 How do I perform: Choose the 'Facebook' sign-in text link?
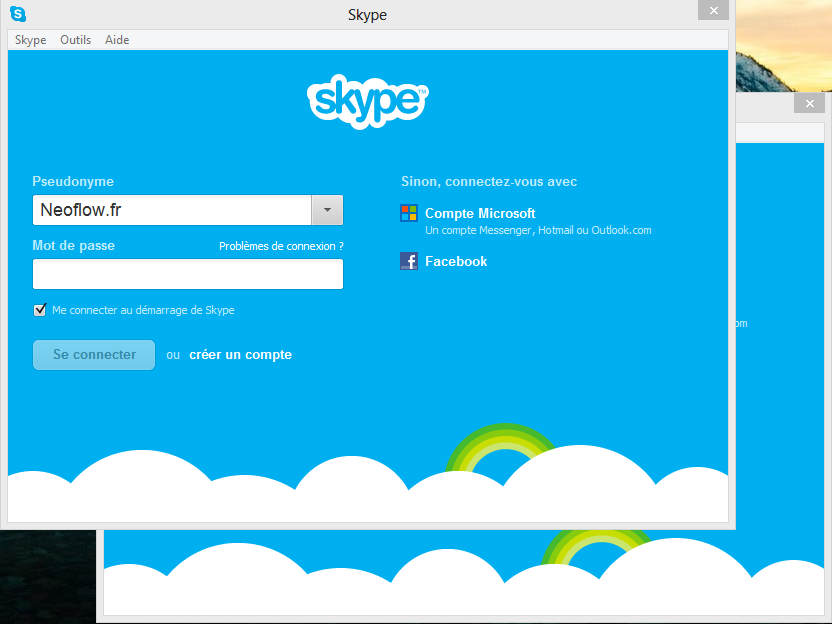pos(456,261)
